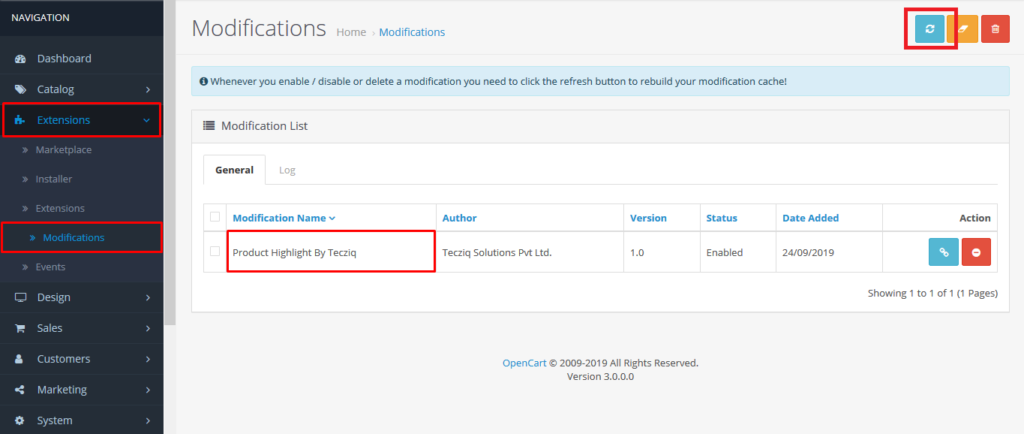The height and width of the screenshot is (434, 1024).
Task: Select the General tab
Action: [234, 170]
